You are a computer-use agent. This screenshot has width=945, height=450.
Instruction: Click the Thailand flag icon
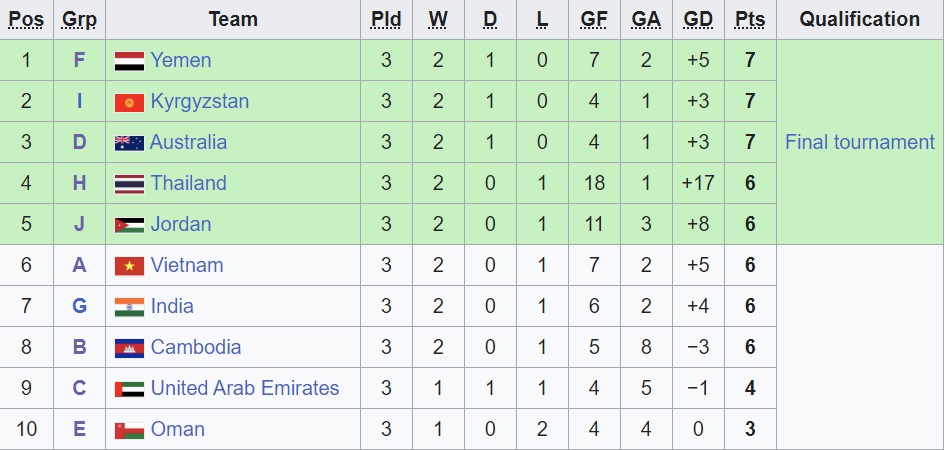pyautogui.click(x=130, y=184)
